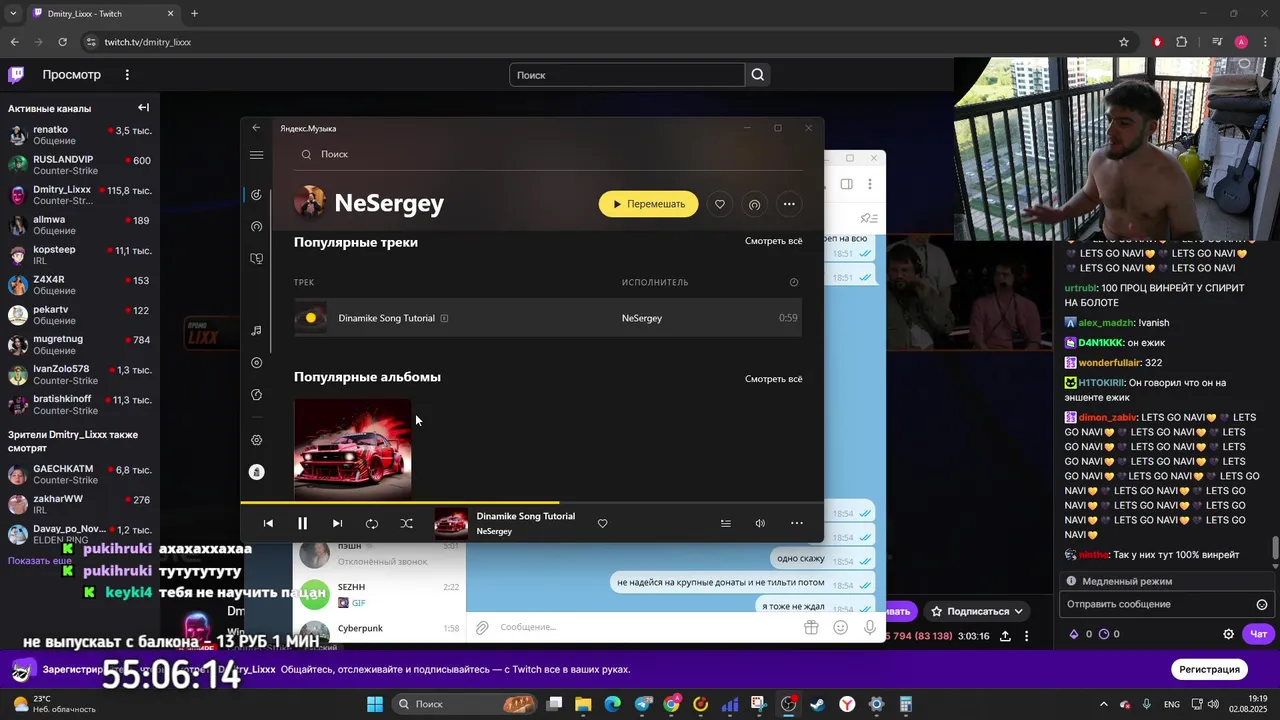Image resolution: width=1280 pixels, height=720 pixels.
Task: Open the GAECHKATM channel in sidebar
Action: point(80,475)
